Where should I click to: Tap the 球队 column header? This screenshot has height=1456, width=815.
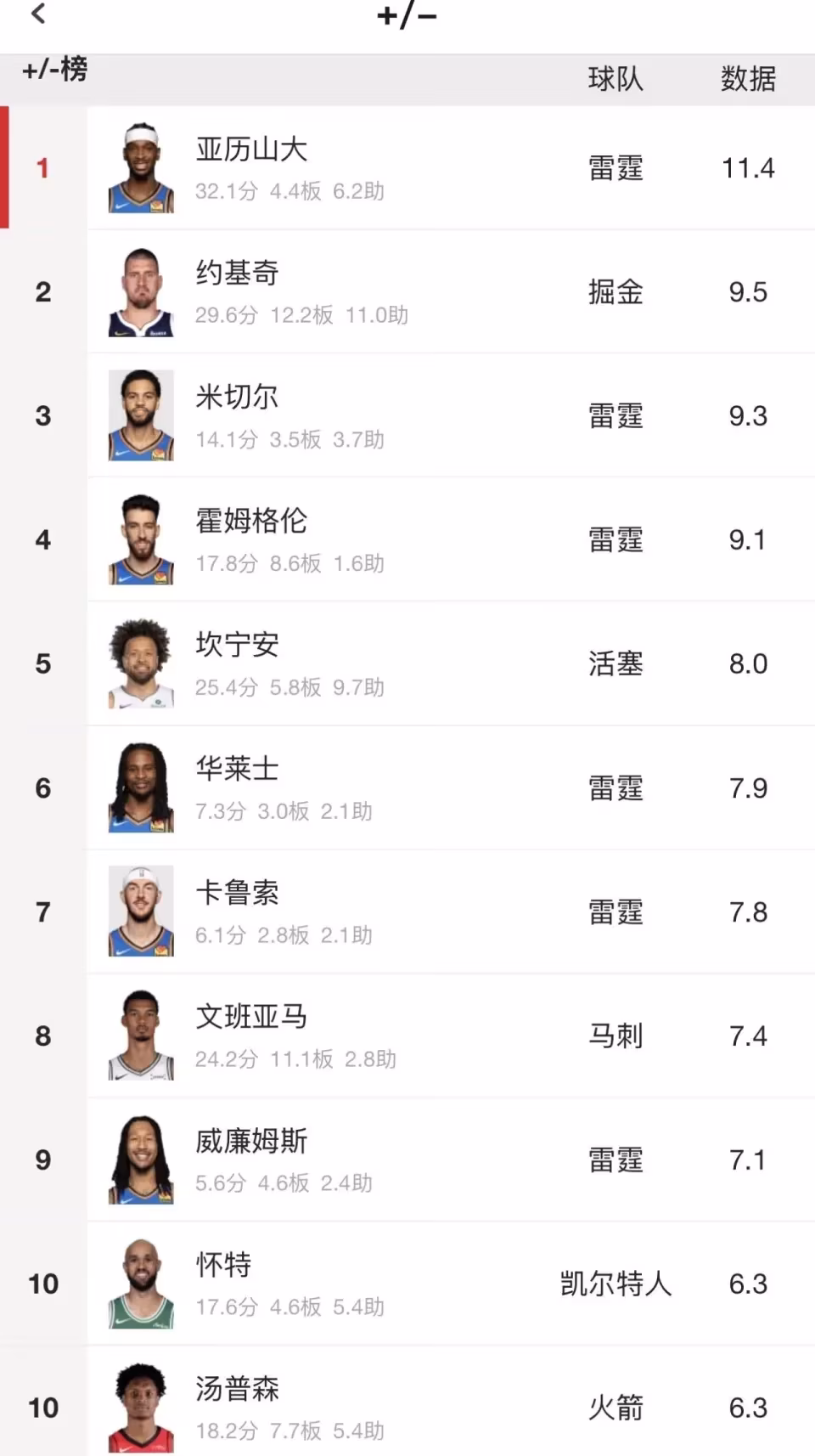pyautogui.click(x=615, y=79)
